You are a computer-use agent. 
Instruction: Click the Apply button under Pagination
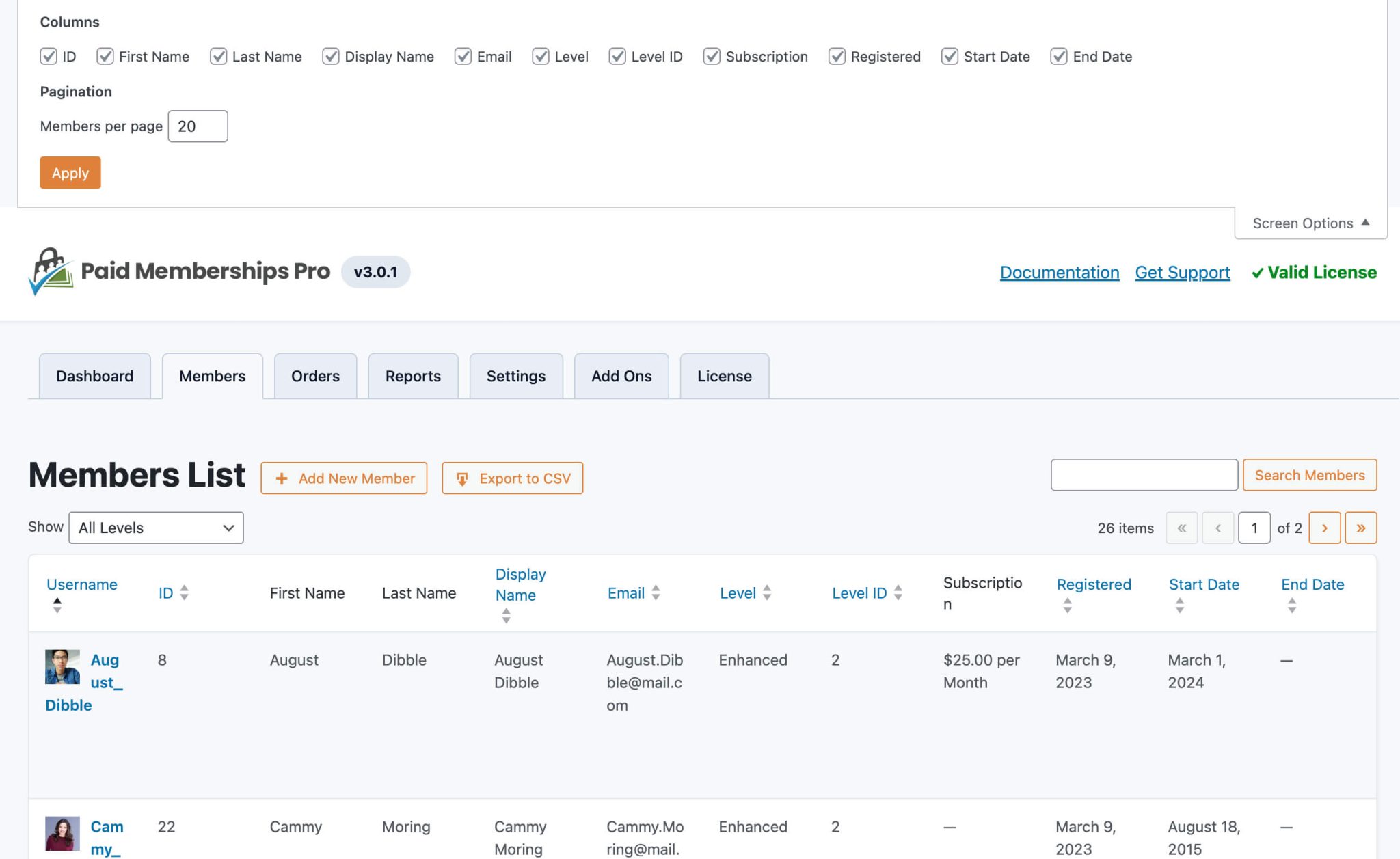[70, 173]
